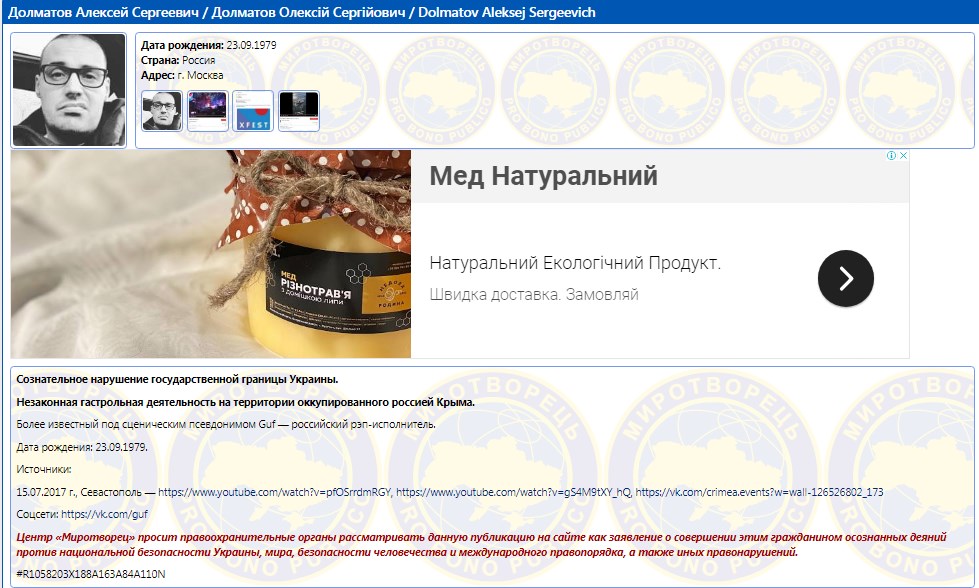The width and height of the screenshot is (979, 588).
Task: Click the AdChoices info icon on the ad
Action: click(890, 156)
